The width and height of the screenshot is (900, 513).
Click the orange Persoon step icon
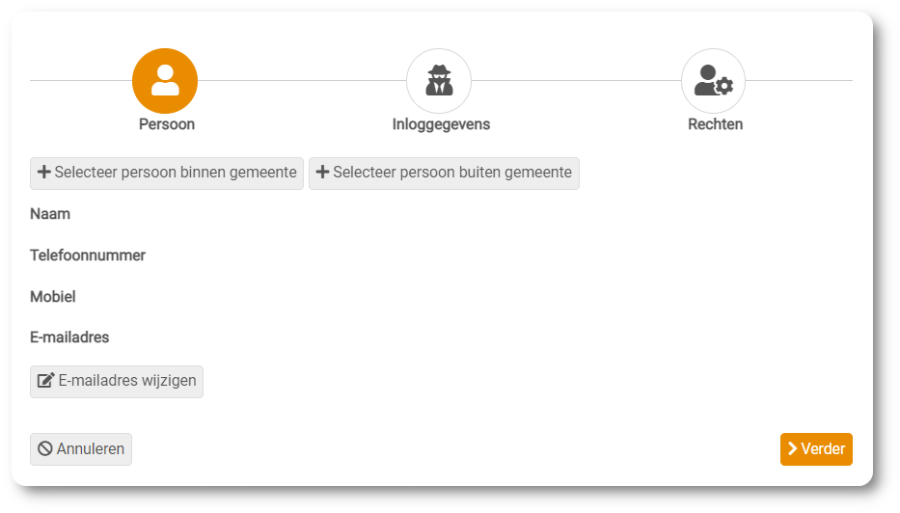(165, 81)
